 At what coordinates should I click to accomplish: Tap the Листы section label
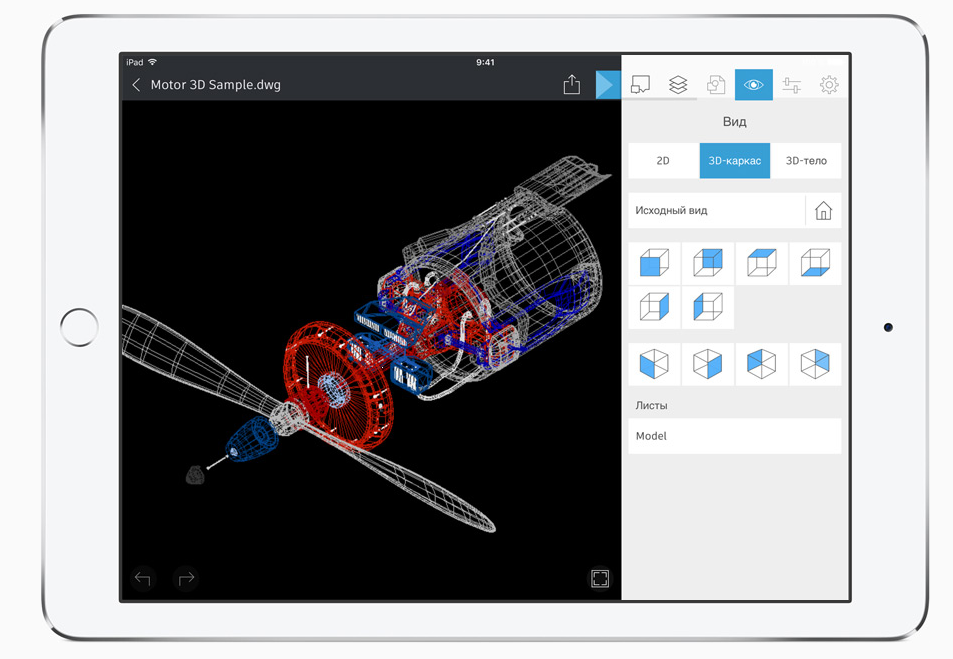[652, 405]
